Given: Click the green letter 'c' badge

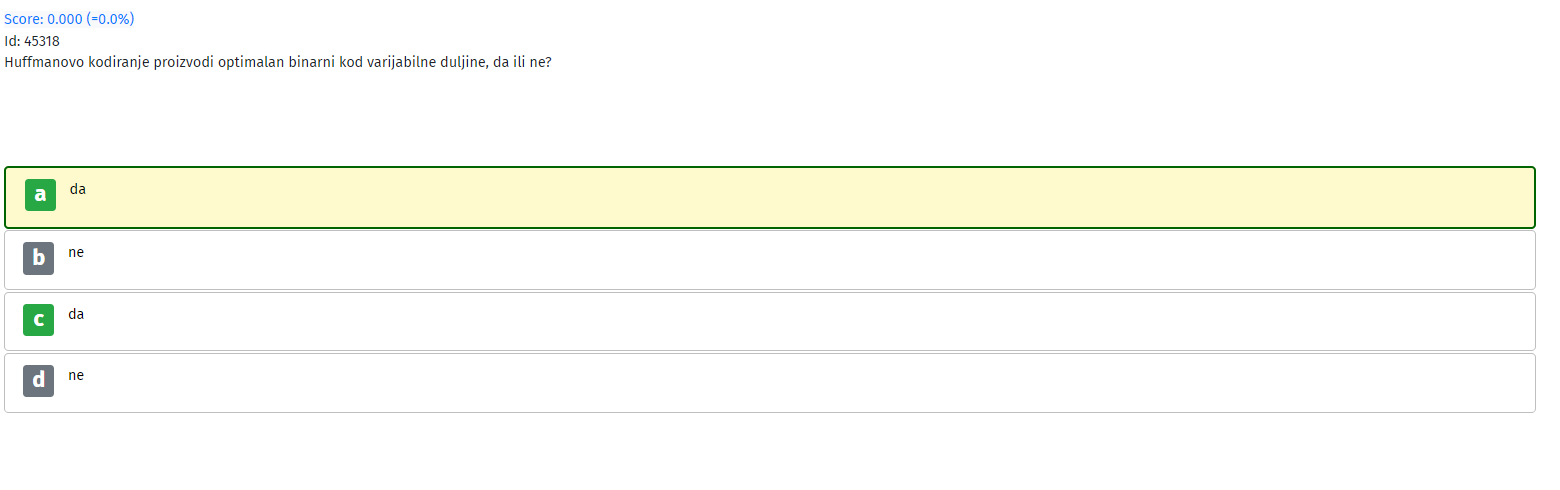Looking at the screenshot, I should point(38,320).
